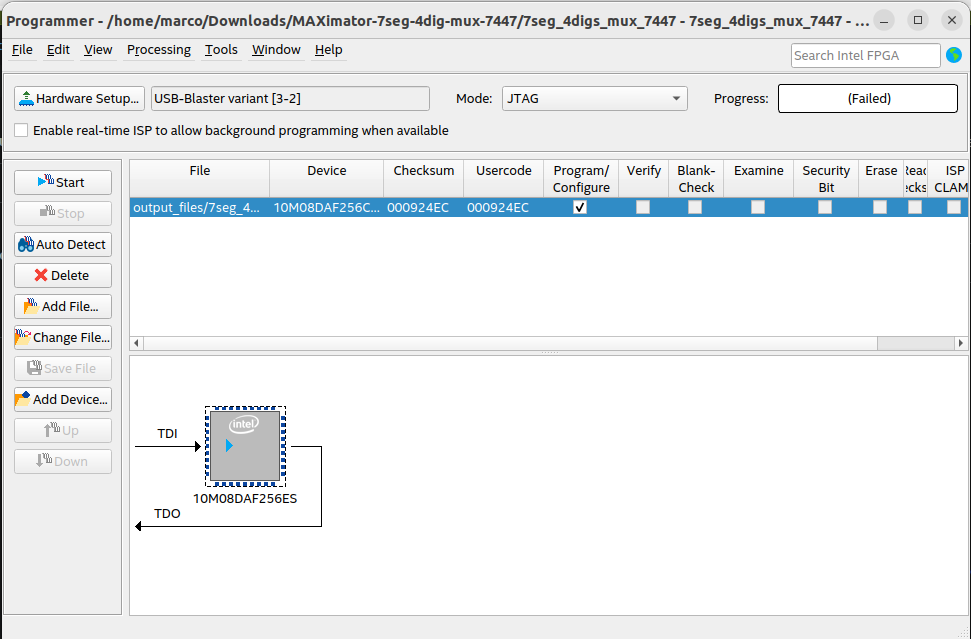Viewport: 971px width, 639px height.
Task: Click the TDO label in chain diagram
Action: (167, 513)
